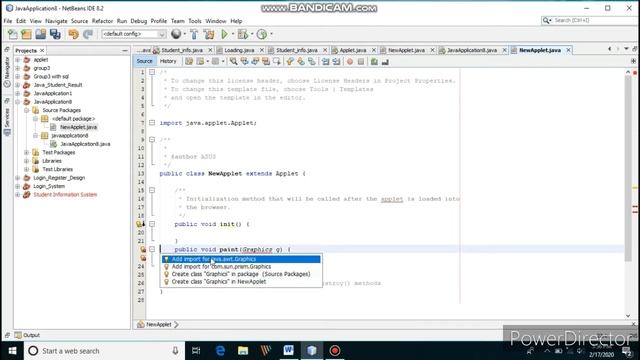Screen dimensions: 640x360
Task: Click the Uncomment icon in editor toolbar
Action: [x=385, y=62]
